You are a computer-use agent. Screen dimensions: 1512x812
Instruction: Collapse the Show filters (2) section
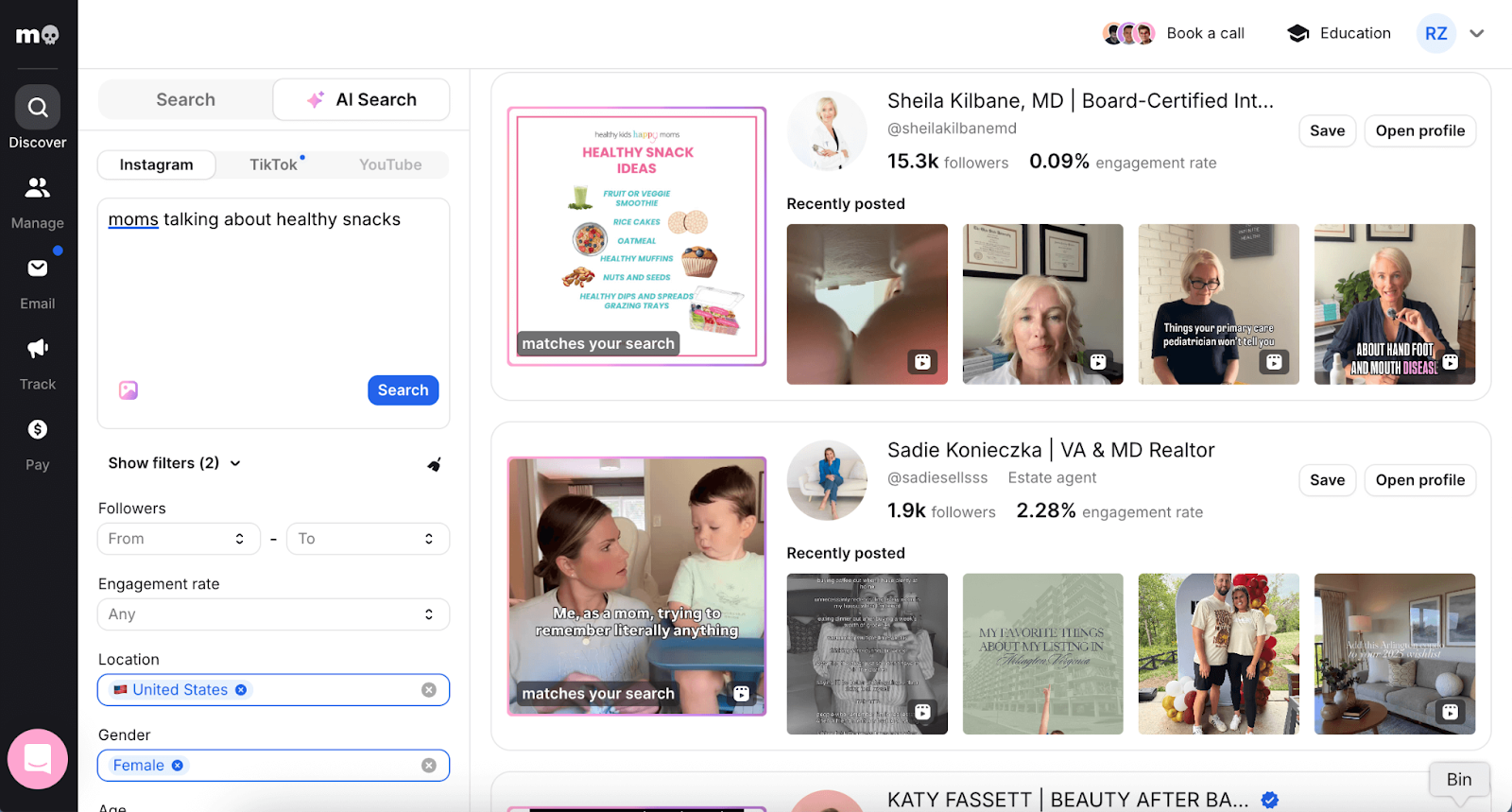[175, 463]
